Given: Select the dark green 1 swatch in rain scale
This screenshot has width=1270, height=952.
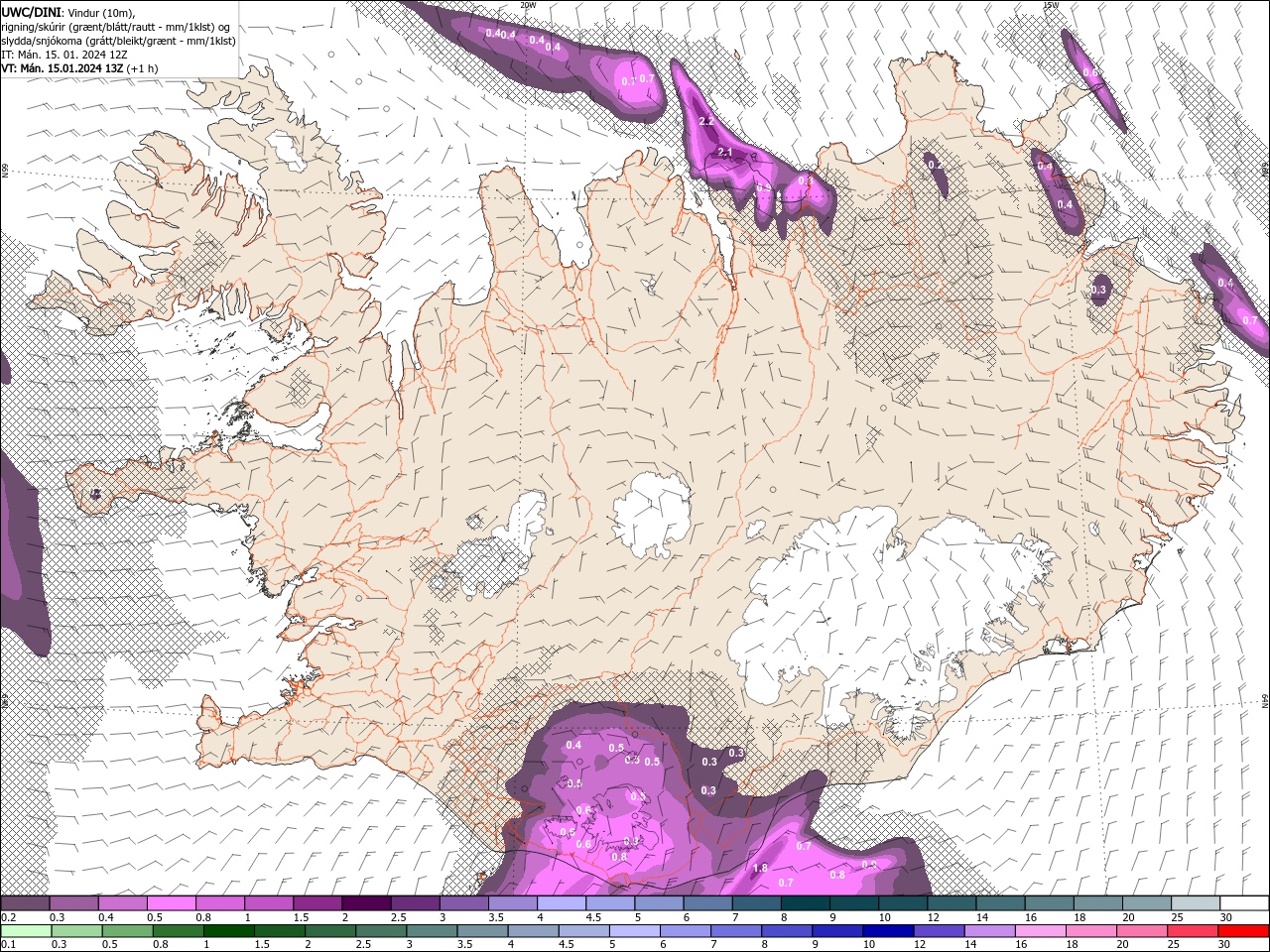Looking at the screenshot, I should pos(227,931).
